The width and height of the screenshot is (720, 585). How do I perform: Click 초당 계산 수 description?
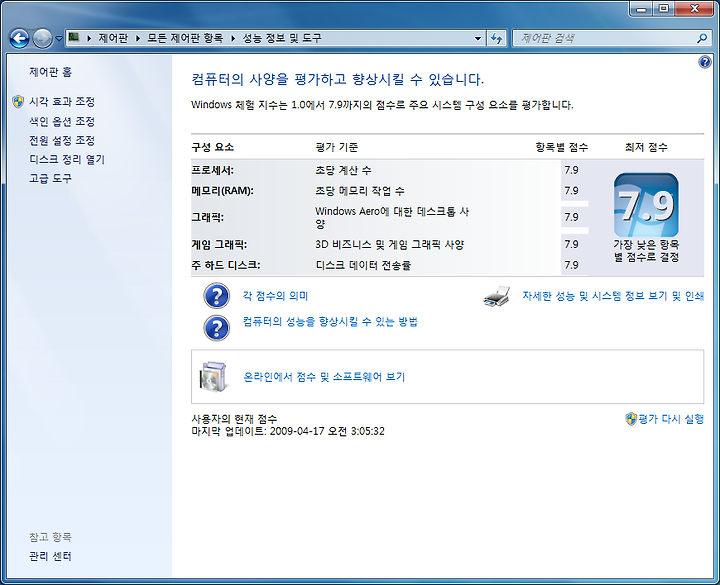click(x=343, y=170)
